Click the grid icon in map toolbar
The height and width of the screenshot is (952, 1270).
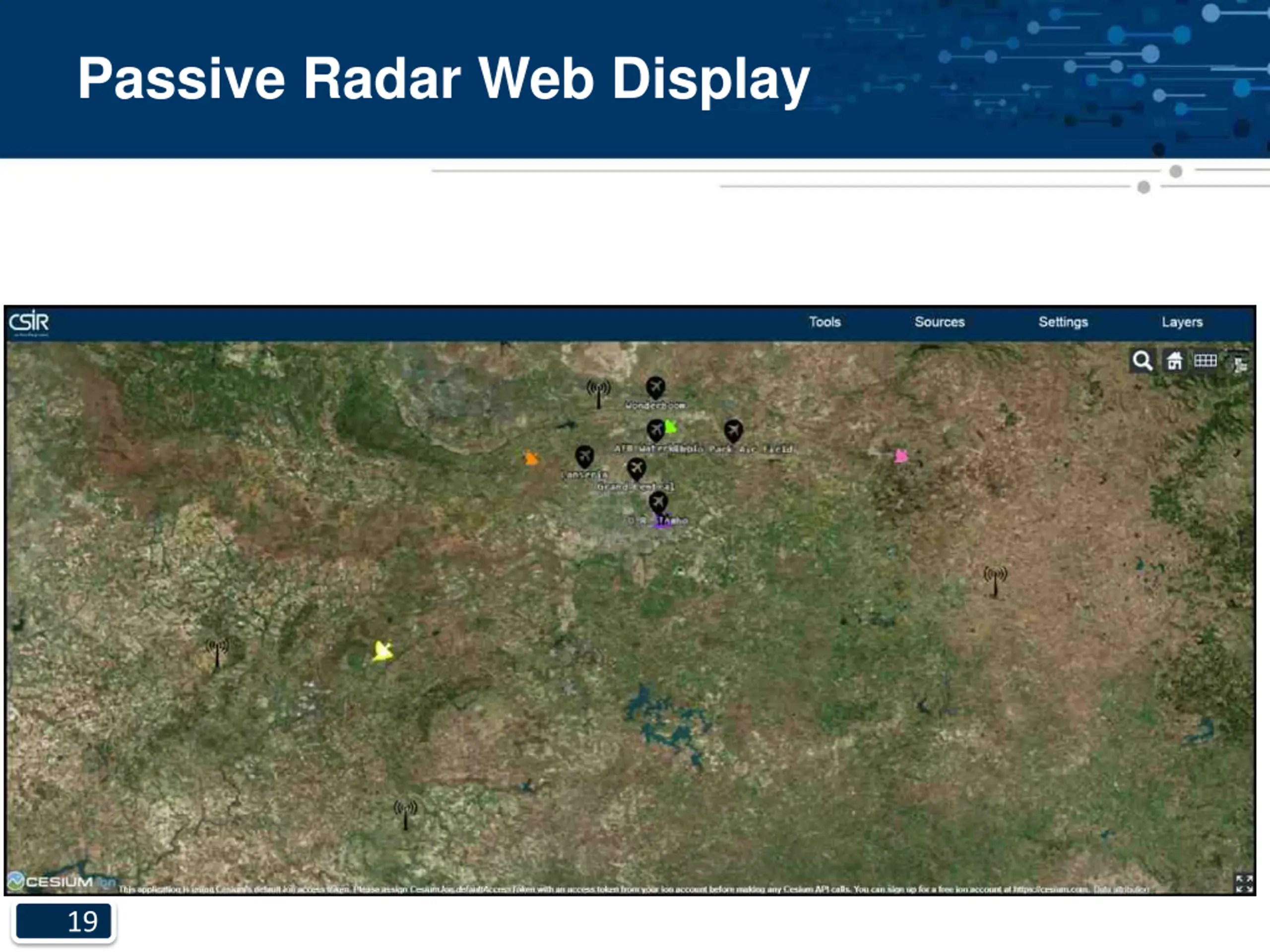[x=1205, y=361]
